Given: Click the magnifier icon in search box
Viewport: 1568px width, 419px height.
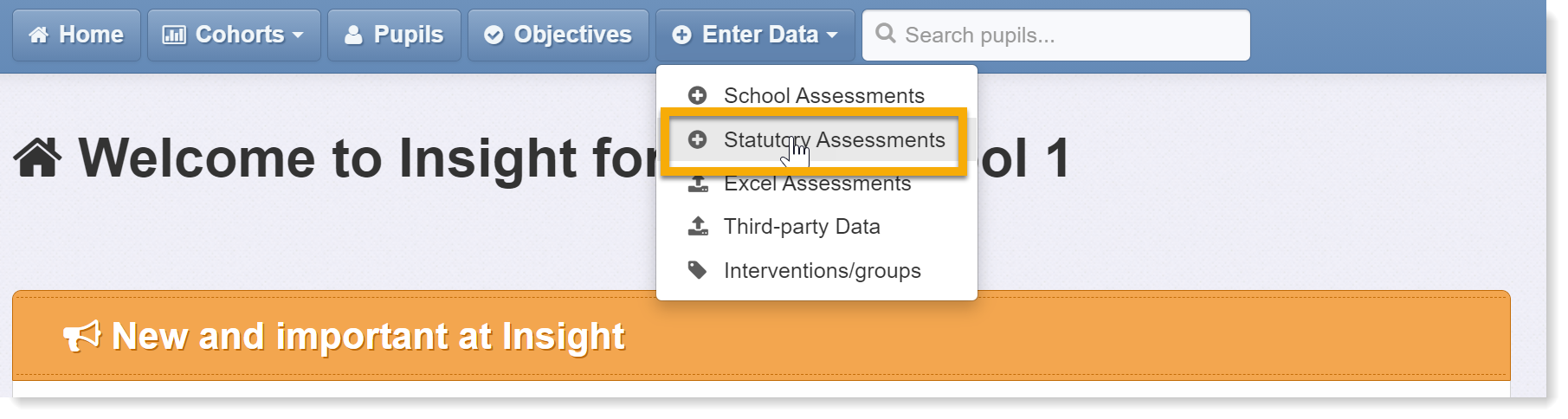Looking at the screenshot, I should [x=885, y=34].
